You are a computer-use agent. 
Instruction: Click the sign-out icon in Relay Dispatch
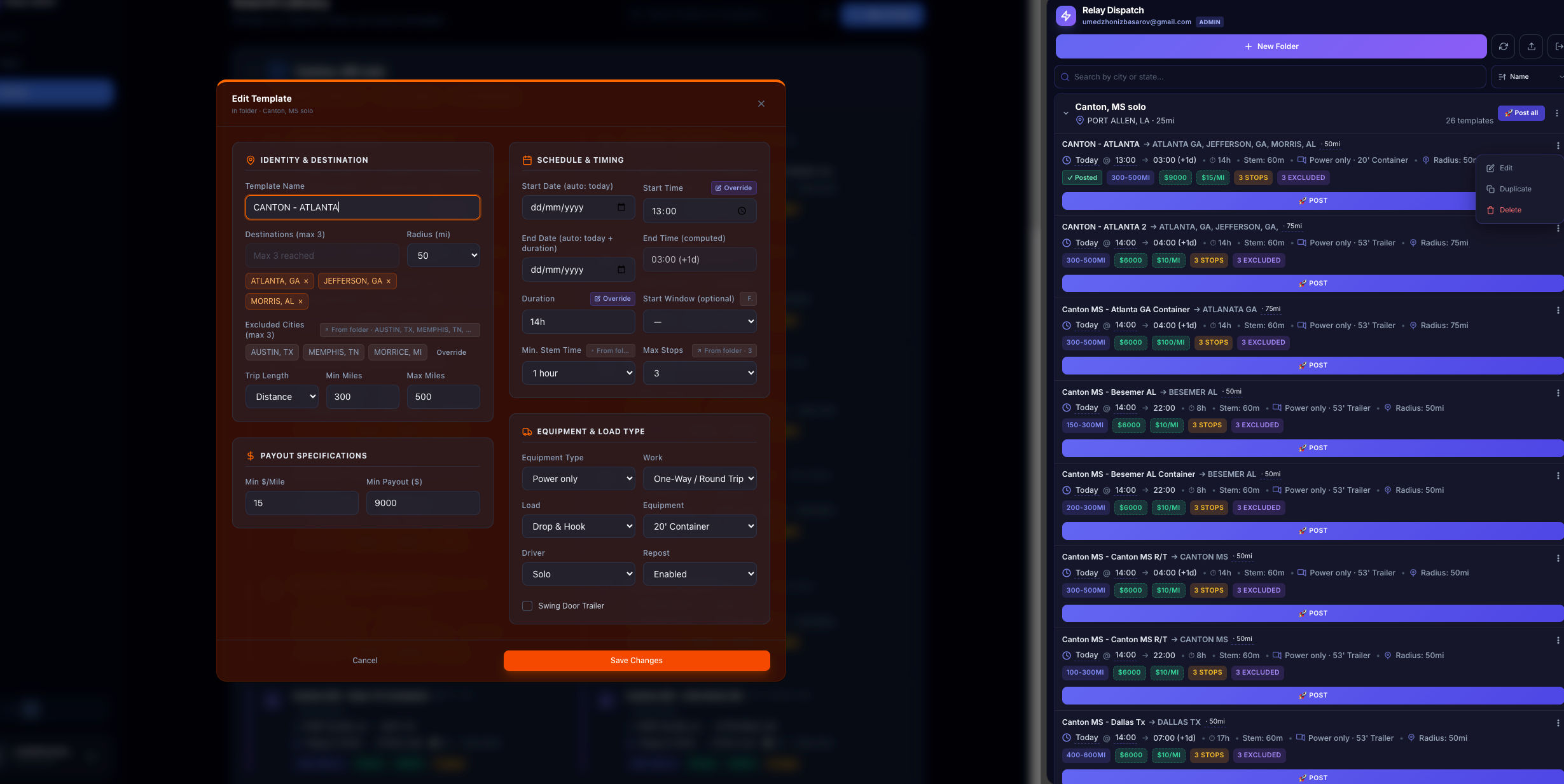point(1558,46)
